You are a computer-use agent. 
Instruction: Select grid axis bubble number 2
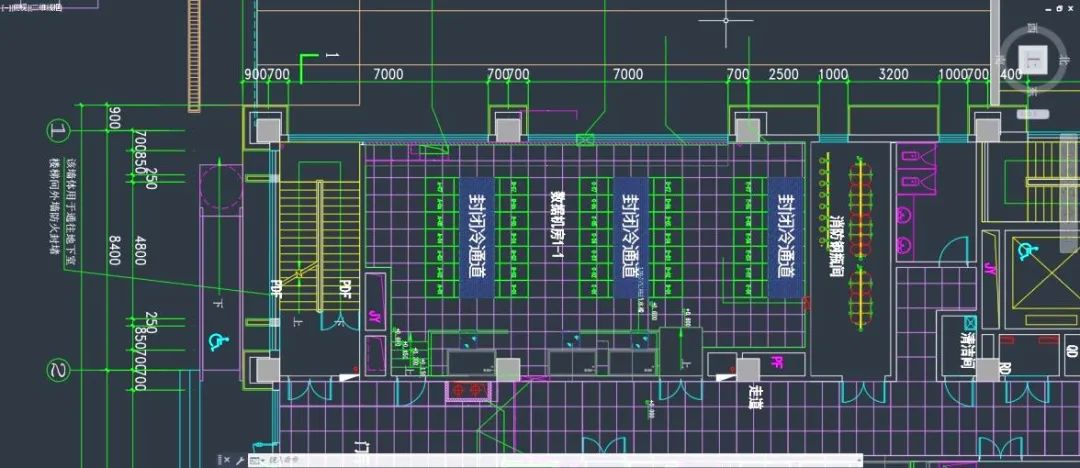(60, 373)
